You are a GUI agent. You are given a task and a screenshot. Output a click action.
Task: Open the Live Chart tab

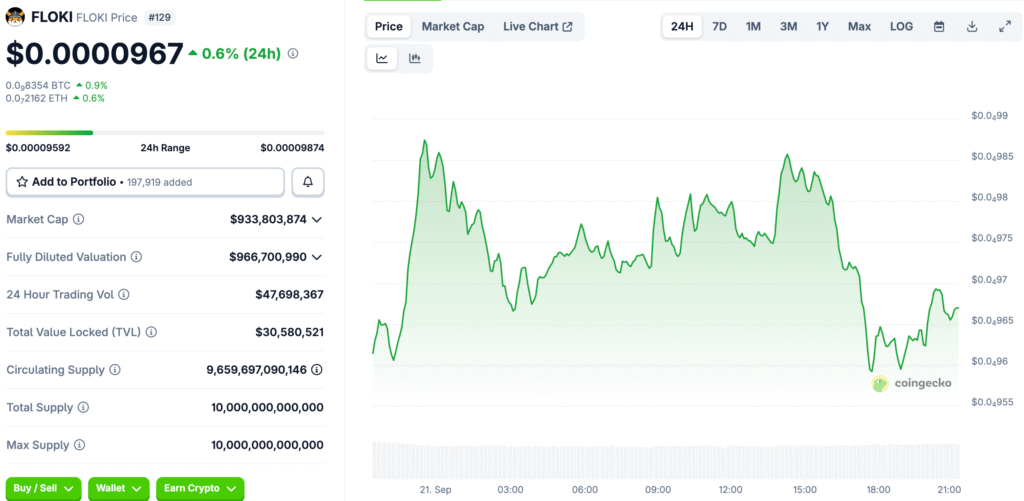(537, 26)
